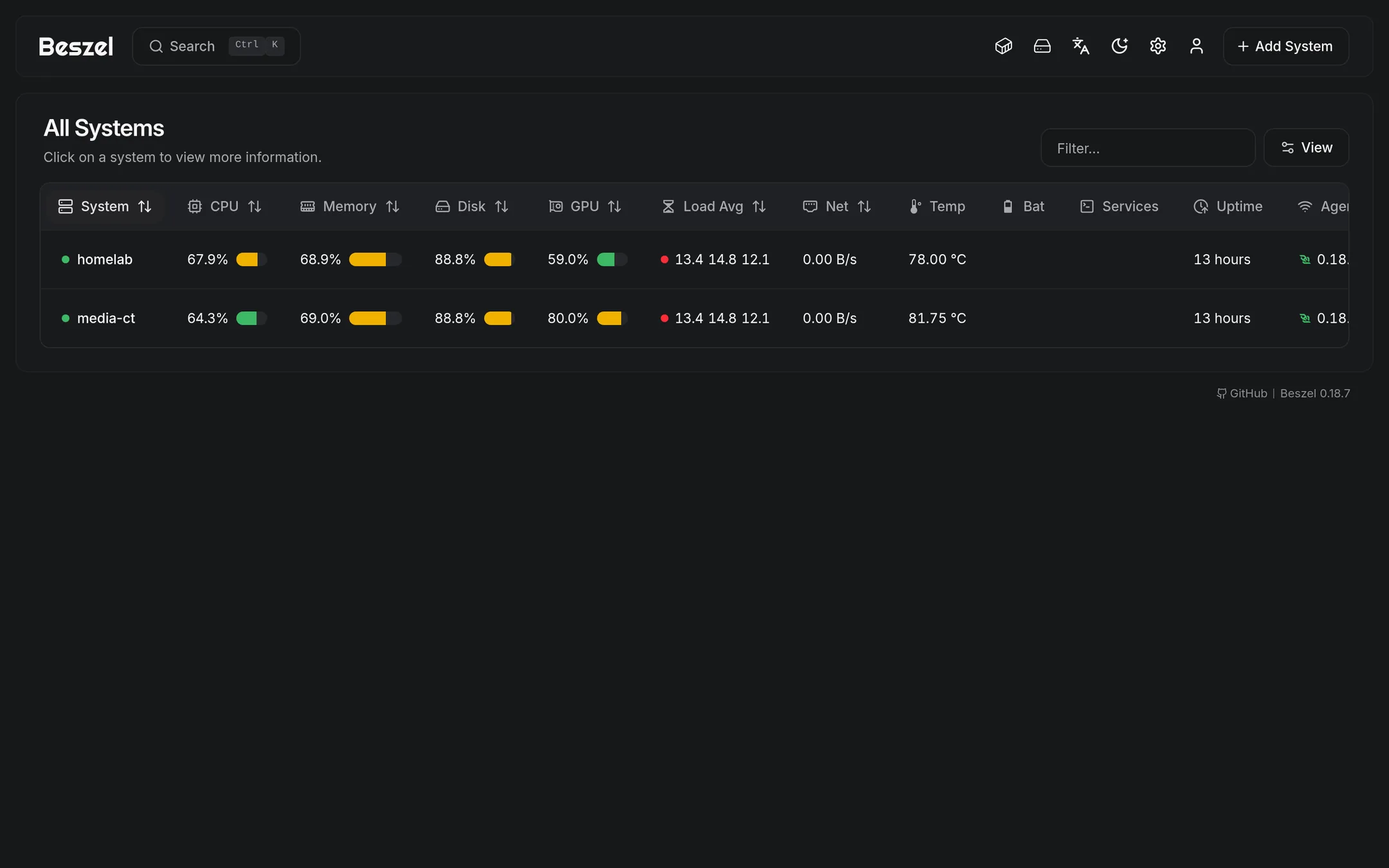Toggle dark/light theme moon icon
Viewport: 1389px width, 868px height.
point(1119,46)
